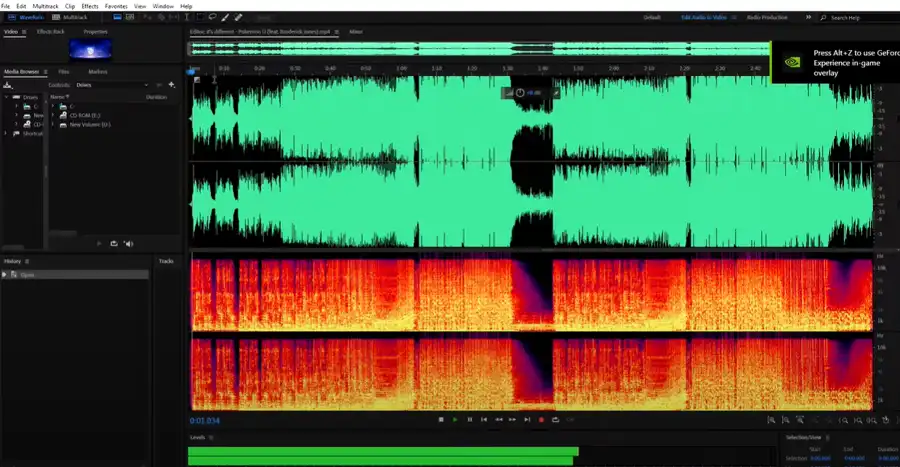This screenshot has height=467, width=900.
Task: Toggle skip selection in transport bar
Action: pos(570,419)
